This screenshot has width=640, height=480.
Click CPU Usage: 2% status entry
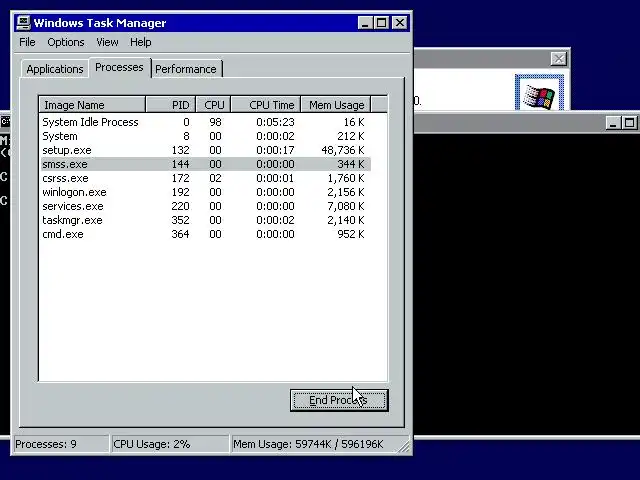pos(170,444)
